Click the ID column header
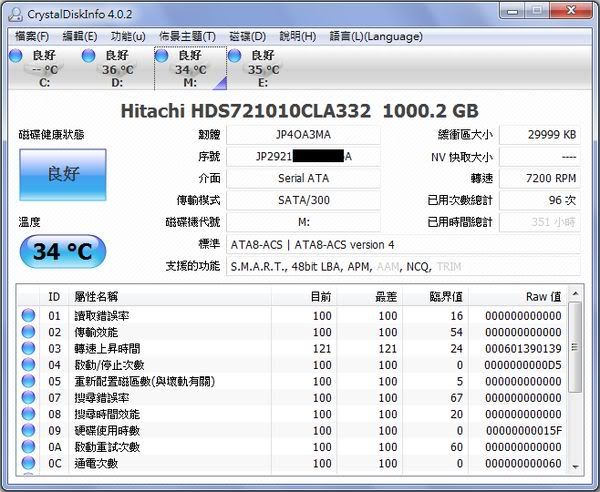This screenshot has width=600, height=492. 54,297
